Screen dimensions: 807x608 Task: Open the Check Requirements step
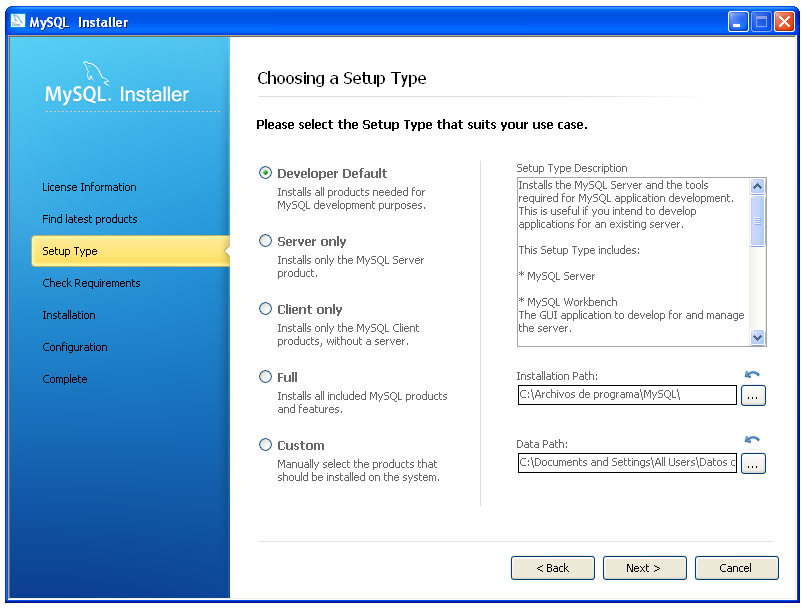tap(91, 283)
